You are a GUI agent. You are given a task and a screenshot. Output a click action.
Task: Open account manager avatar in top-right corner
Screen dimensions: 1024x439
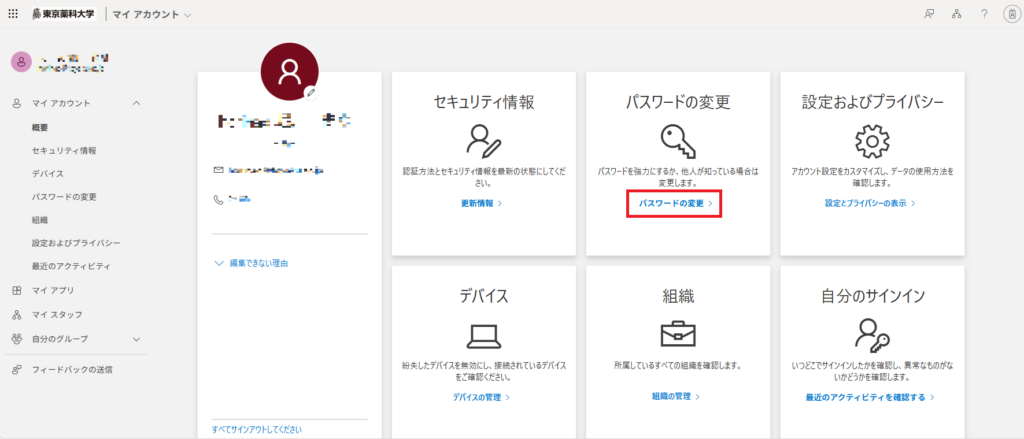1010,14
